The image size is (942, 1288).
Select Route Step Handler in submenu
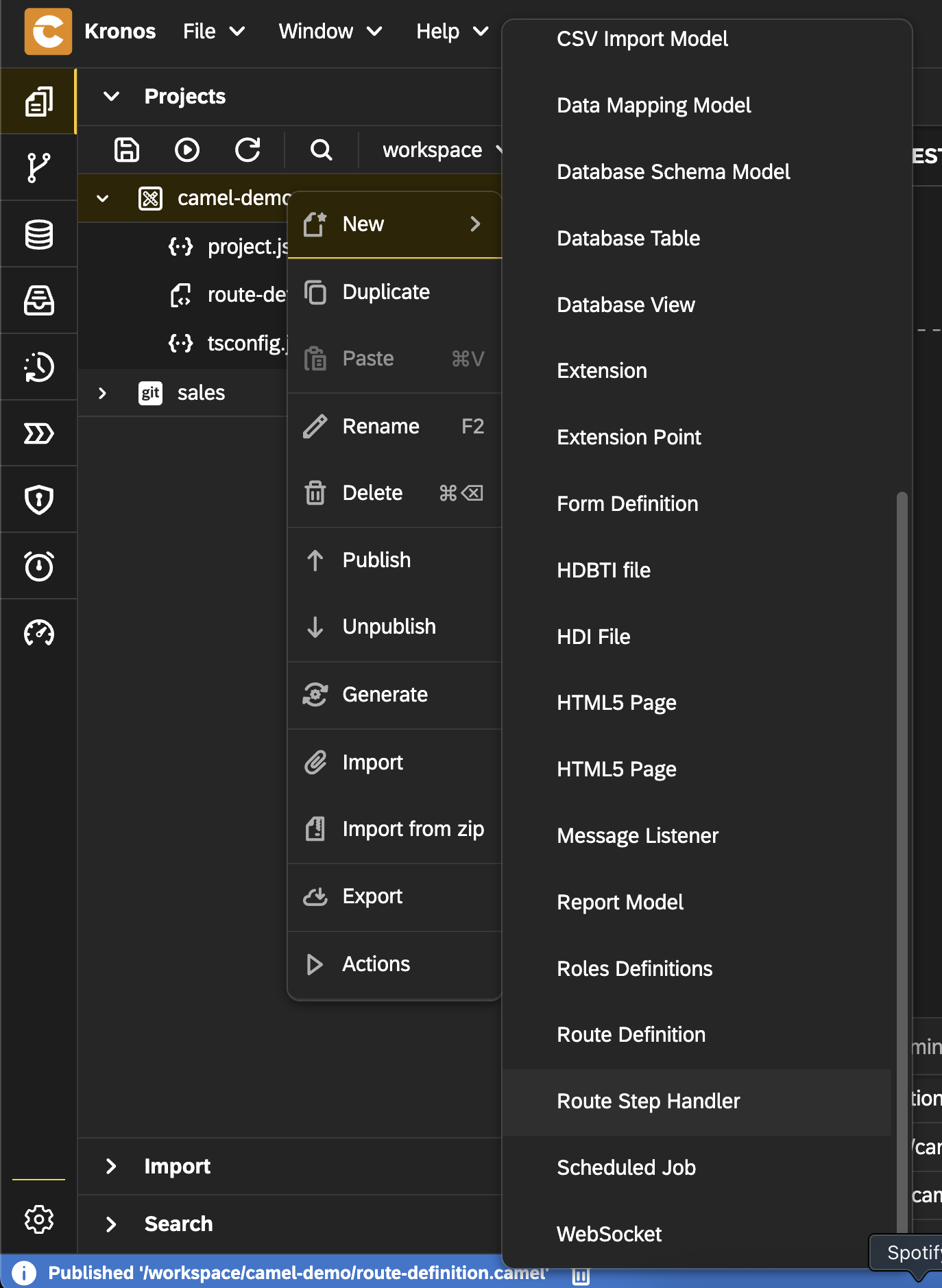[697, 1101]
